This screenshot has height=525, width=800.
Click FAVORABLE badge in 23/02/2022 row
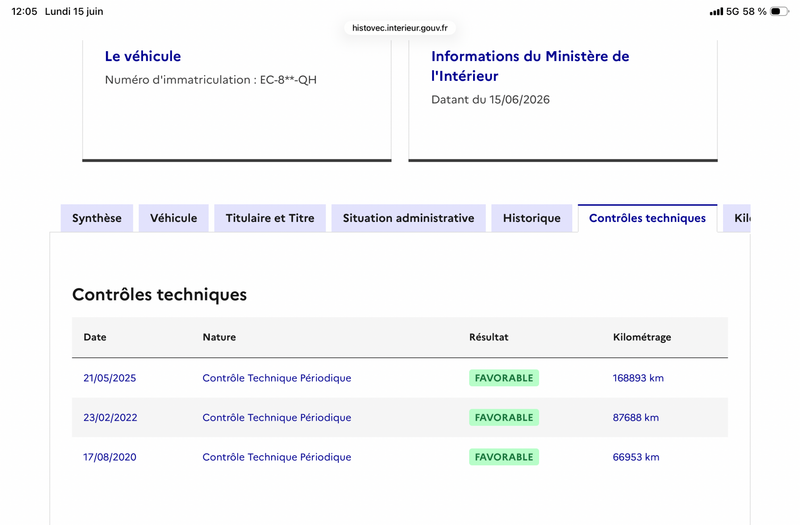coord(504,417)
